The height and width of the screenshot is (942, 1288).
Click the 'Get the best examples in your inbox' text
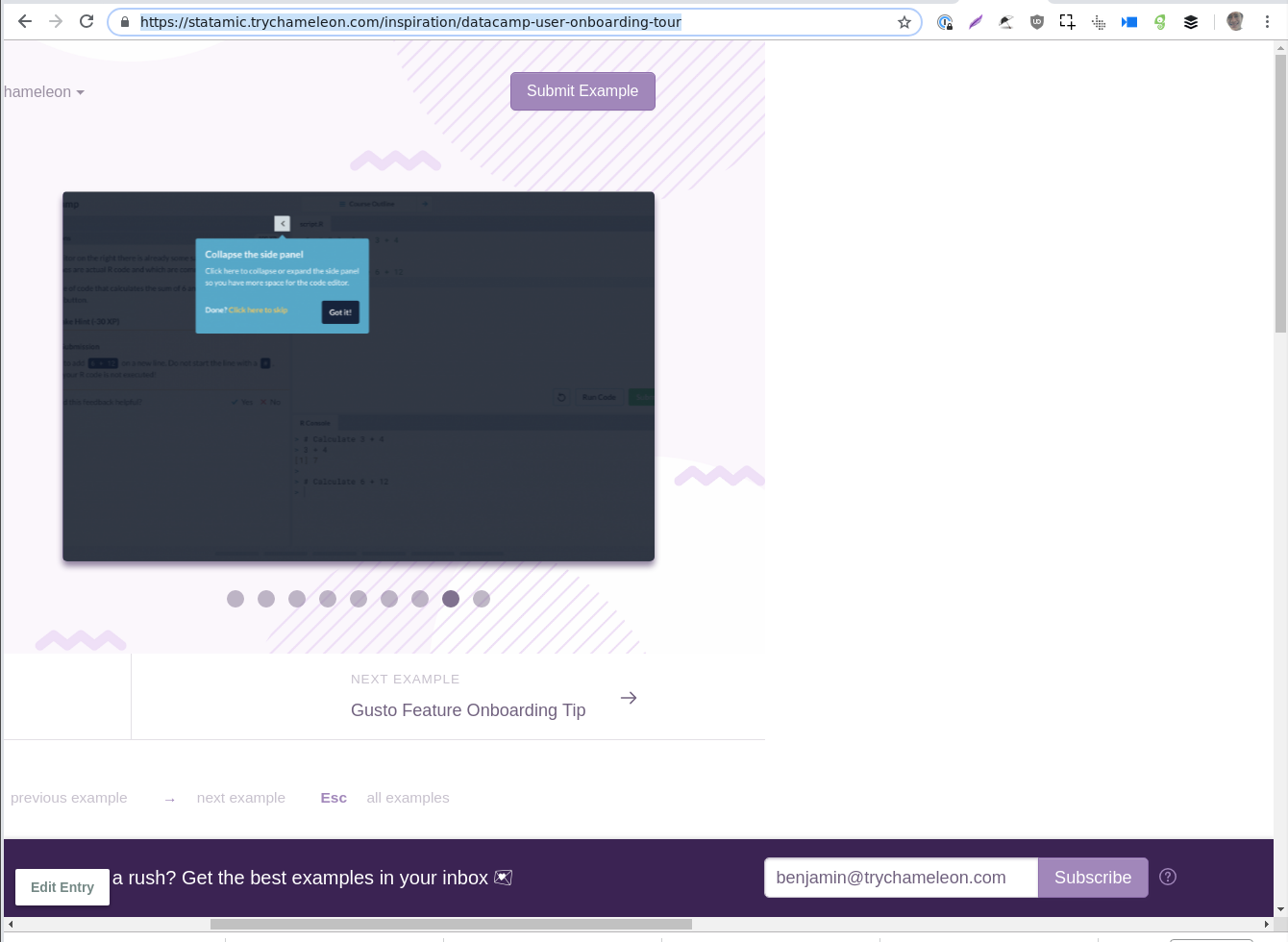click(x=334, y=878)
